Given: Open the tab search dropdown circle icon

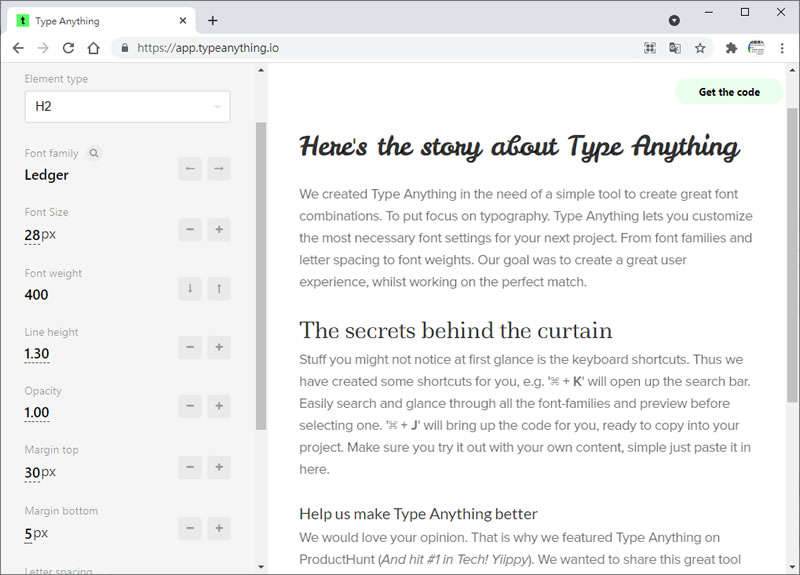Looking at the screenshot, I should (x=674, y=20).
